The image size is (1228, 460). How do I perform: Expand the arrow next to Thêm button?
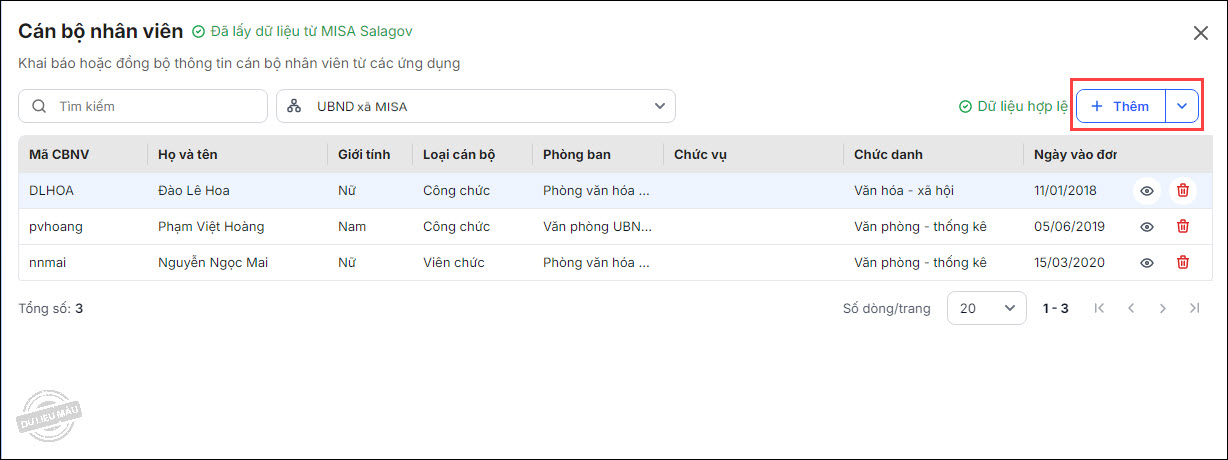coord(1182,106)
